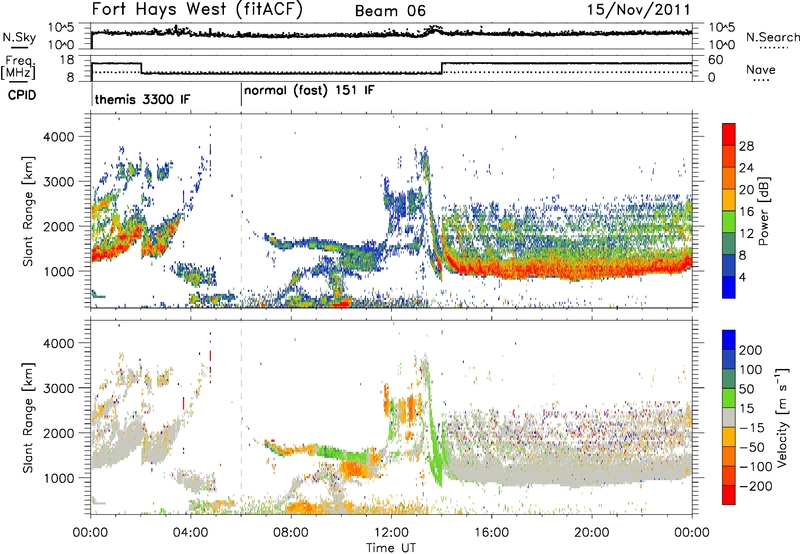Screen dimensions: 800x554
Task: Click the '4' tick on the power colorbar
Action: [743, 277]
